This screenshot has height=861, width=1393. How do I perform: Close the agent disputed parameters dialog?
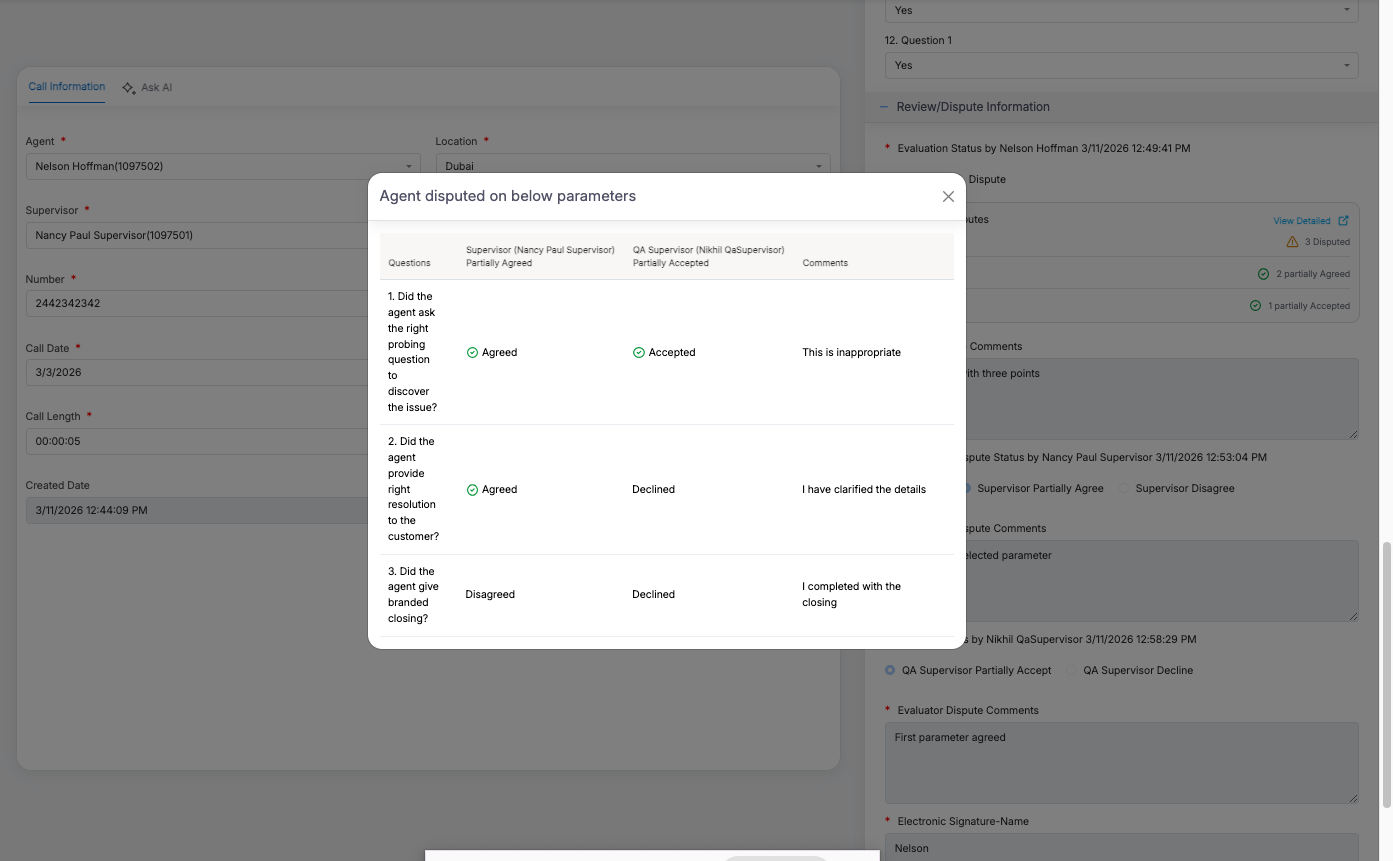[948, 197]
